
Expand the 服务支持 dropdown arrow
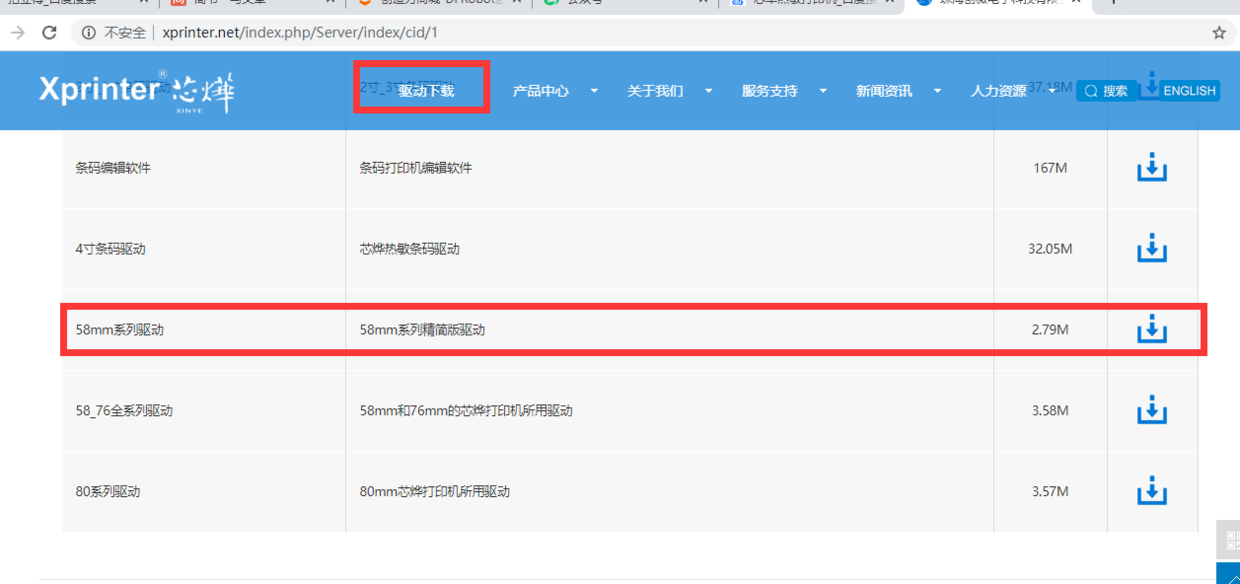tap(823, 91)
